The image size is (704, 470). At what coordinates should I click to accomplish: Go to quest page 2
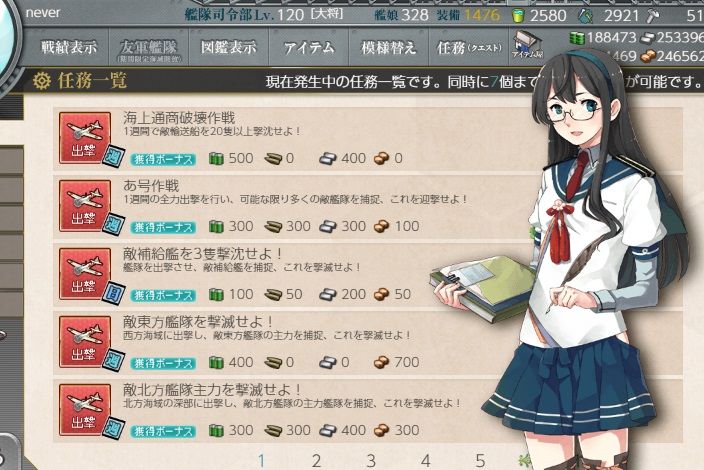(x=317, y=461)
